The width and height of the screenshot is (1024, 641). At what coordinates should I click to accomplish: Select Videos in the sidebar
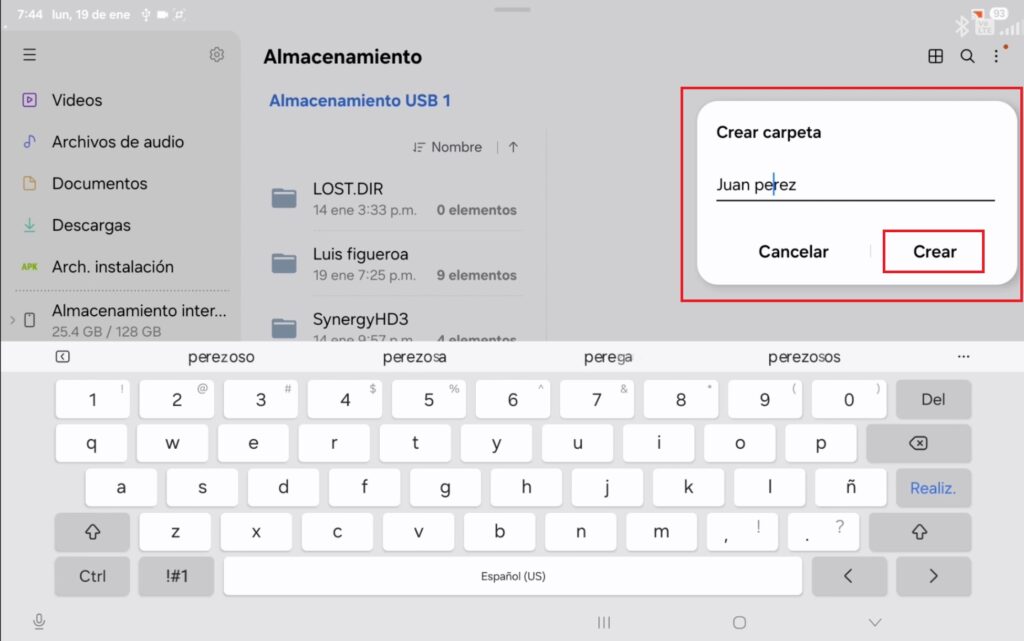[x=77, y=100]
